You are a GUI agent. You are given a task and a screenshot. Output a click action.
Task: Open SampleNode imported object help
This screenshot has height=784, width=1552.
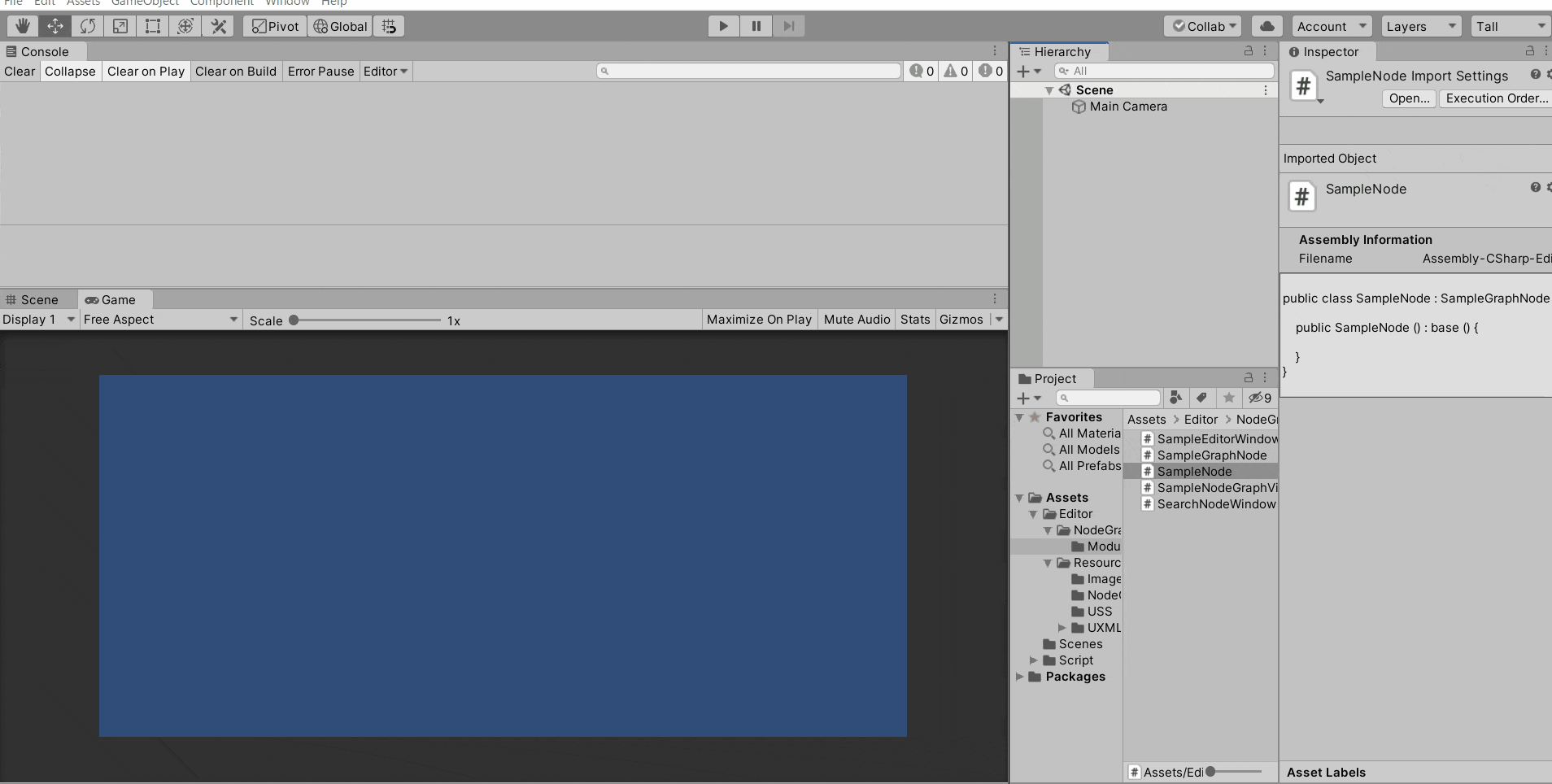click(x=1535, y=187)
